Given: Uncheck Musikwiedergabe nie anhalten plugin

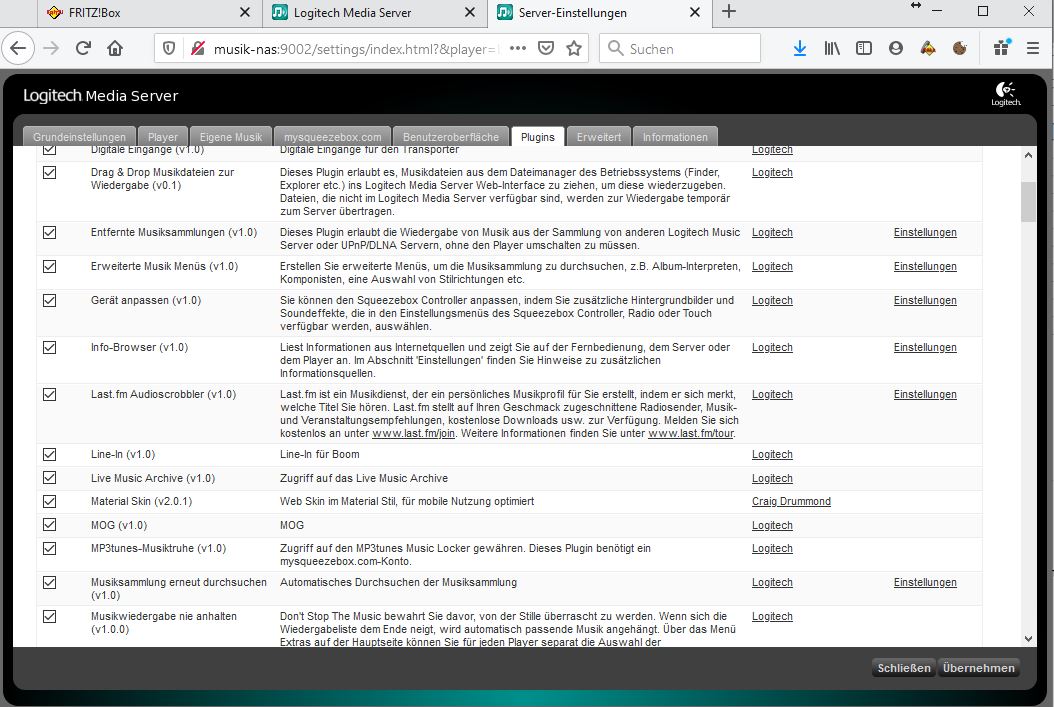Looking at the screenshot, I should click(x=50, y=616).
